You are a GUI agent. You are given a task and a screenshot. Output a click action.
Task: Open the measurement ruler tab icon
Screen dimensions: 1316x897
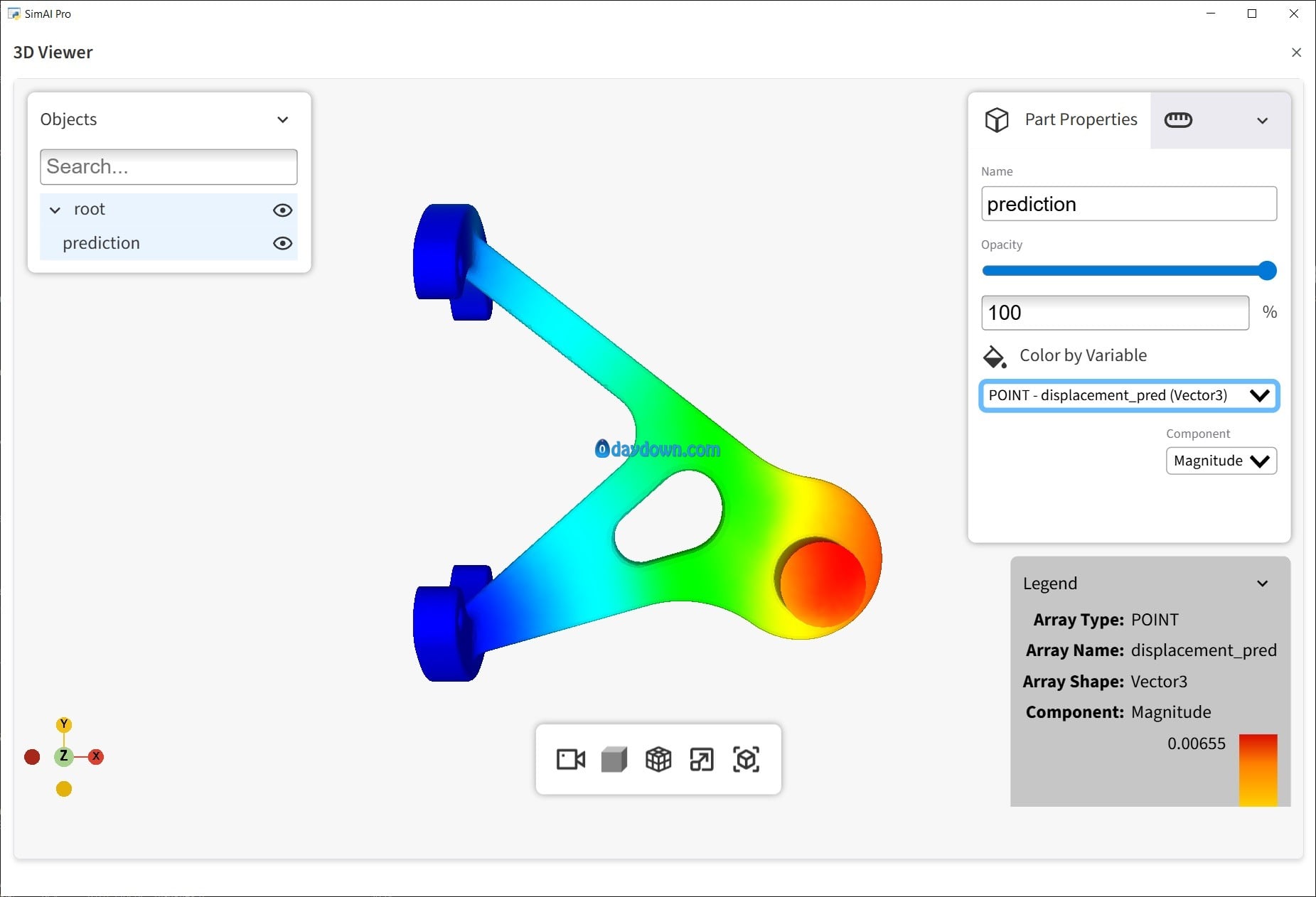coord(1178,120)
